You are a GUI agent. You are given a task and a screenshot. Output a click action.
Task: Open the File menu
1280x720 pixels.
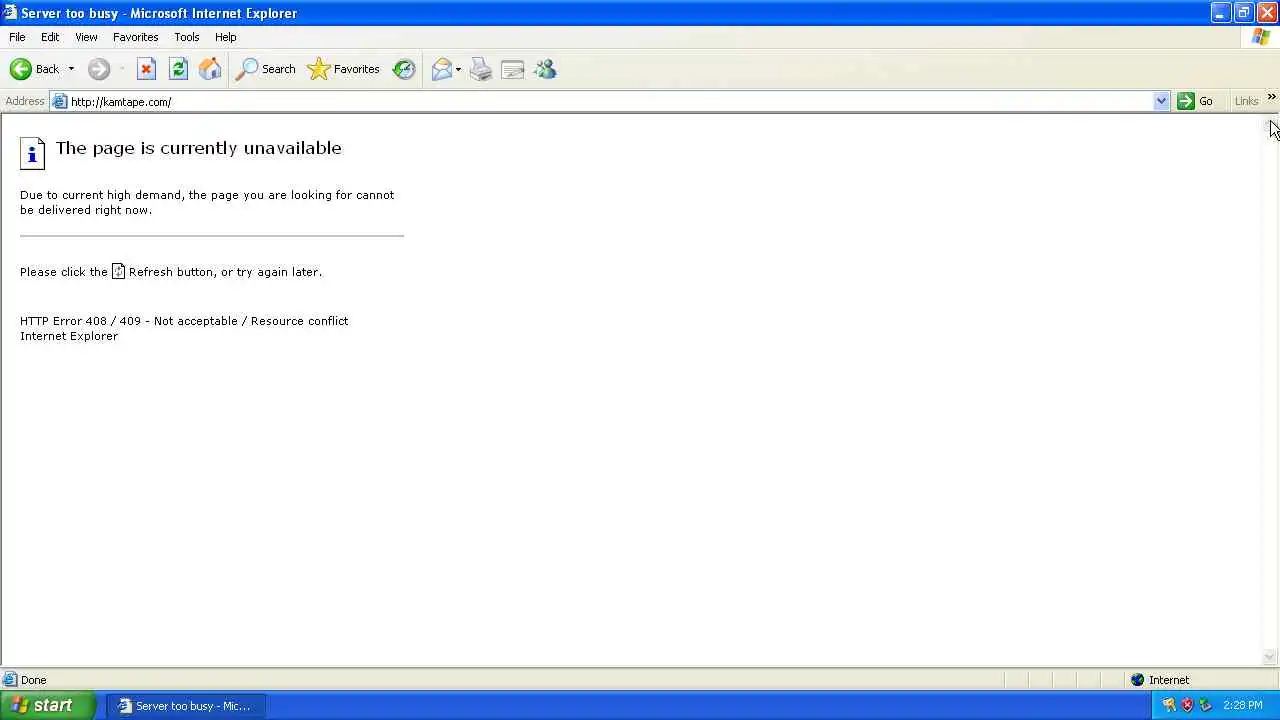[17, 37]
